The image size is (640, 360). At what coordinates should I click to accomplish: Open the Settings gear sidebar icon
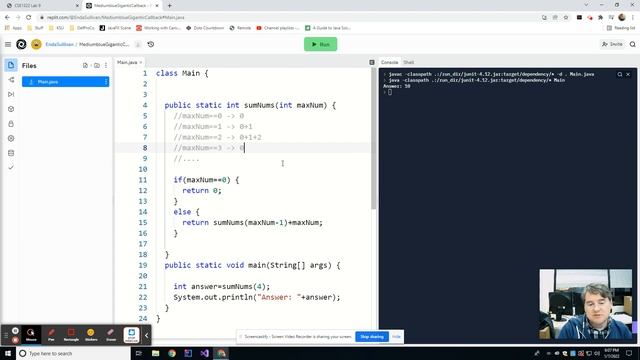pyautogui.click(x=11, y=138)
